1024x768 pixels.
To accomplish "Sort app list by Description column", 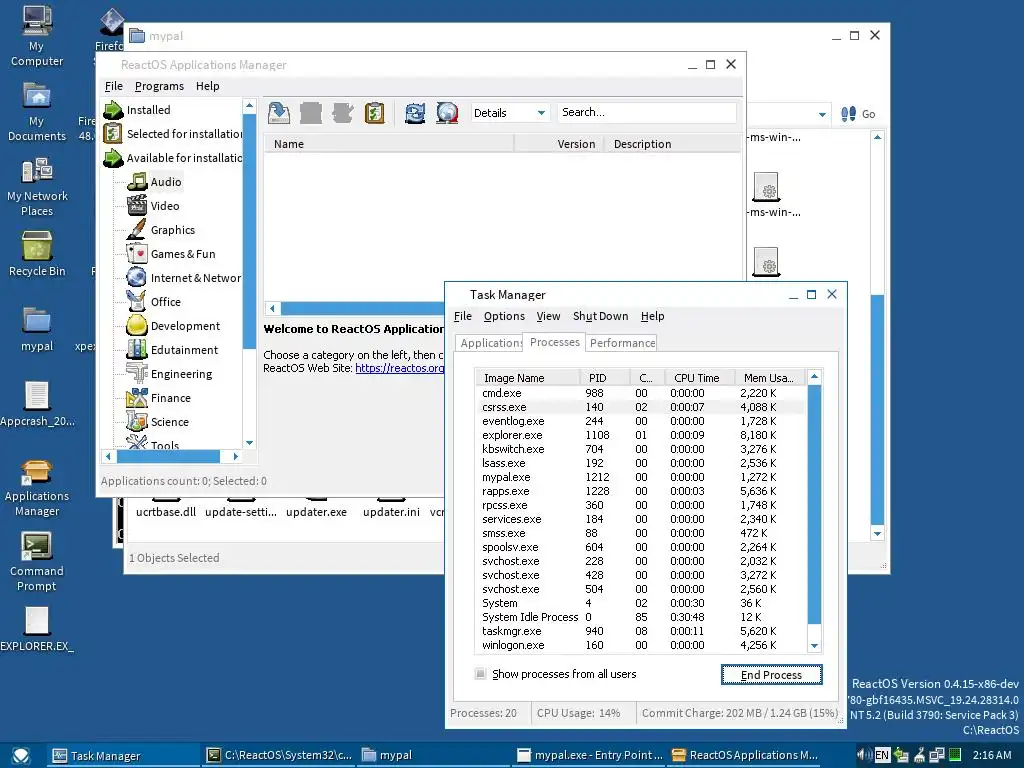I will tap(672, 144).
